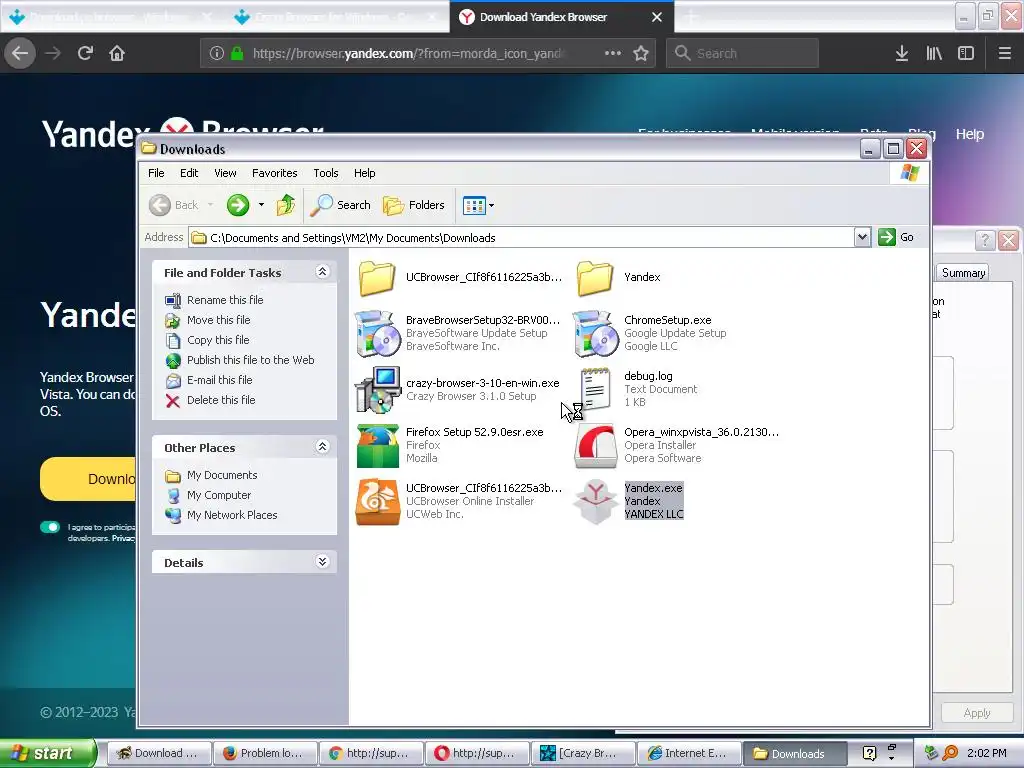Open the Edit menu
This screenshot has width=1024, height=768.
coord(189,173)
